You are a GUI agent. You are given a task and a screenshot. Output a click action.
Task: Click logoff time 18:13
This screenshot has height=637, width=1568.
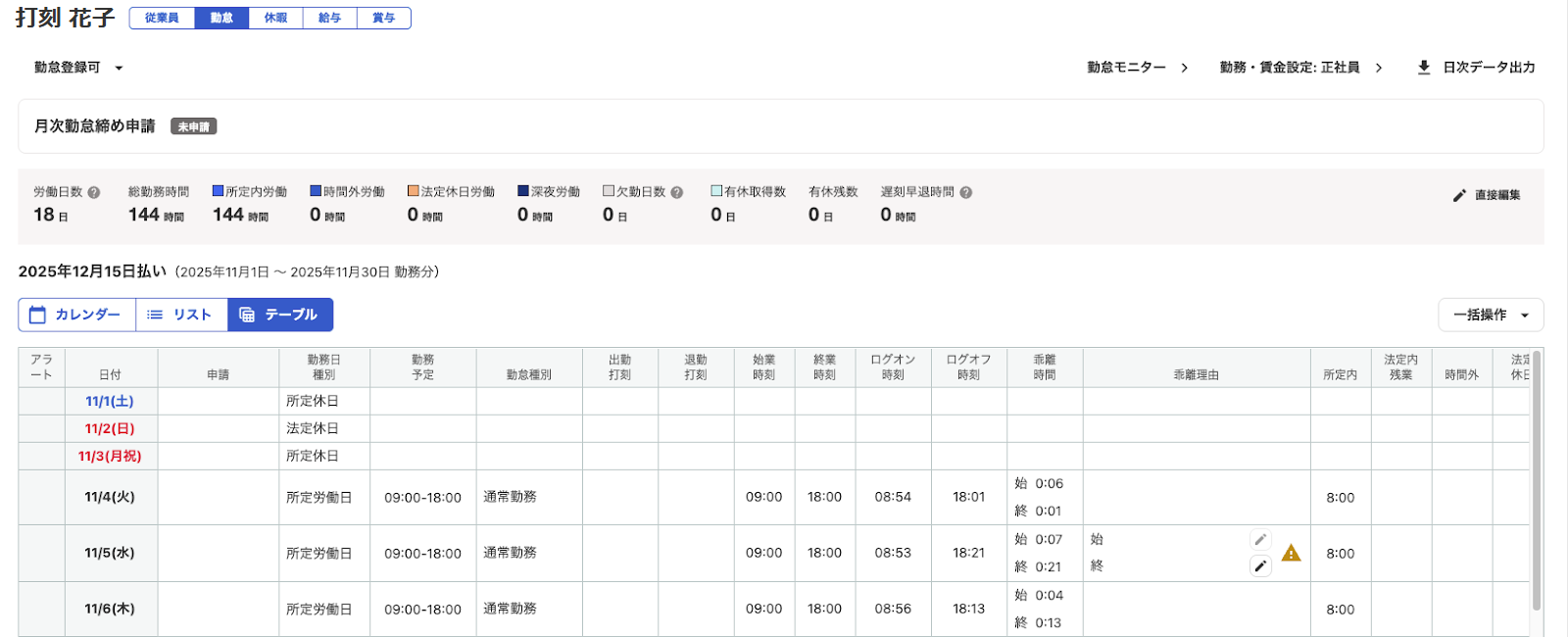click(968, 609)
